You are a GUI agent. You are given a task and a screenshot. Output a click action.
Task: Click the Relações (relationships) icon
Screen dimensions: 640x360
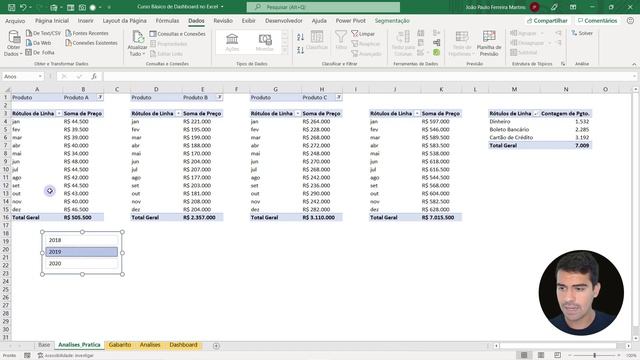(436, 42)
